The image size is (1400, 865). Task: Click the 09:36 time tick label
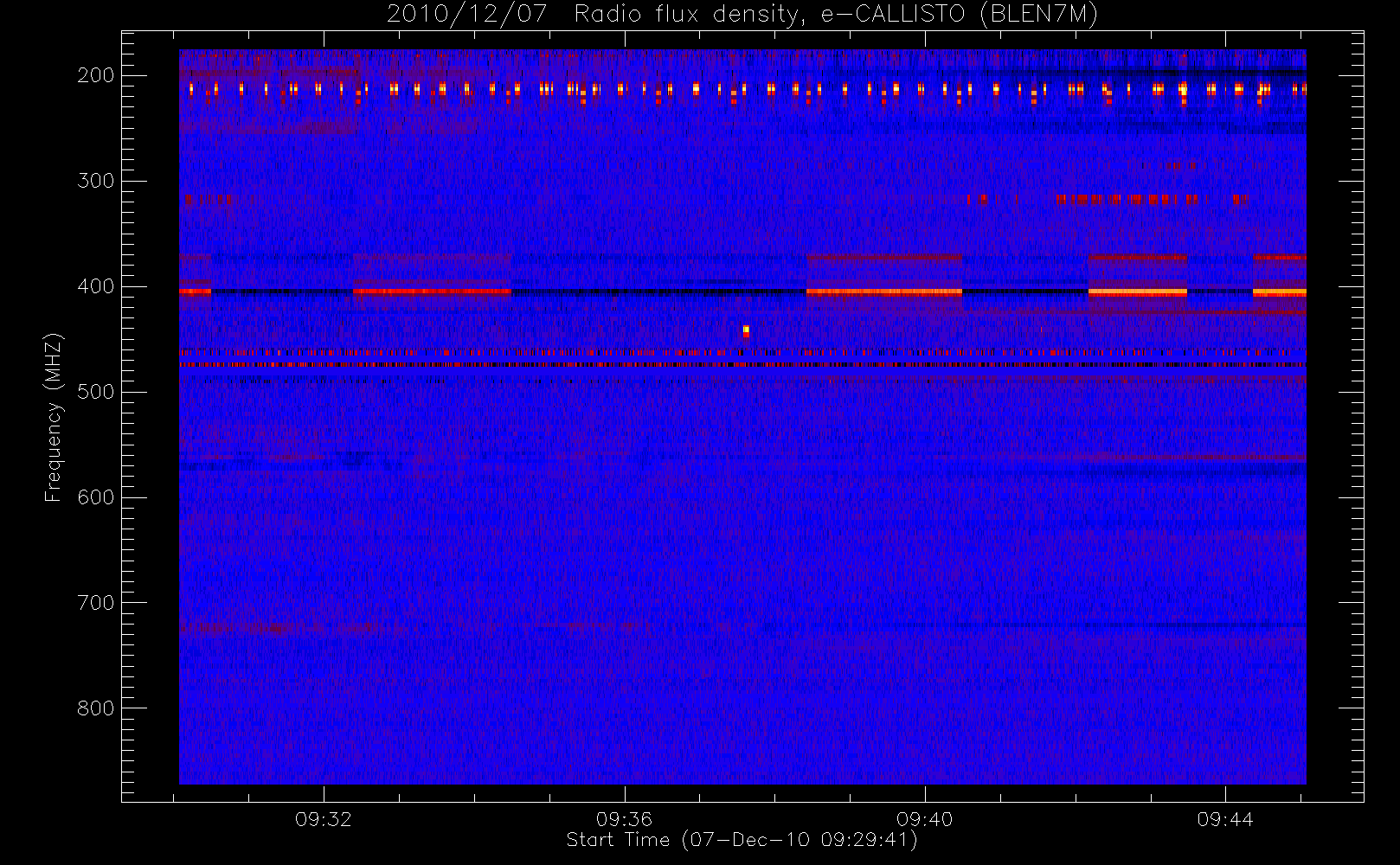click(x=624, y=819)
